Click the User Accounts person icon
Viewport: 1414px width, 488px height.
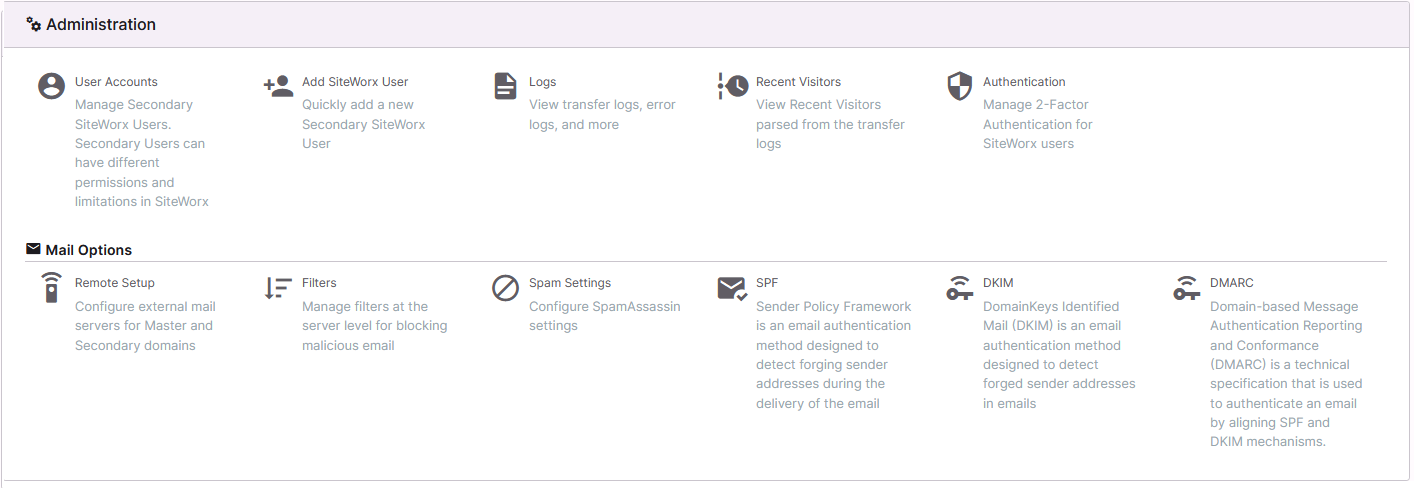click(51, 86)
